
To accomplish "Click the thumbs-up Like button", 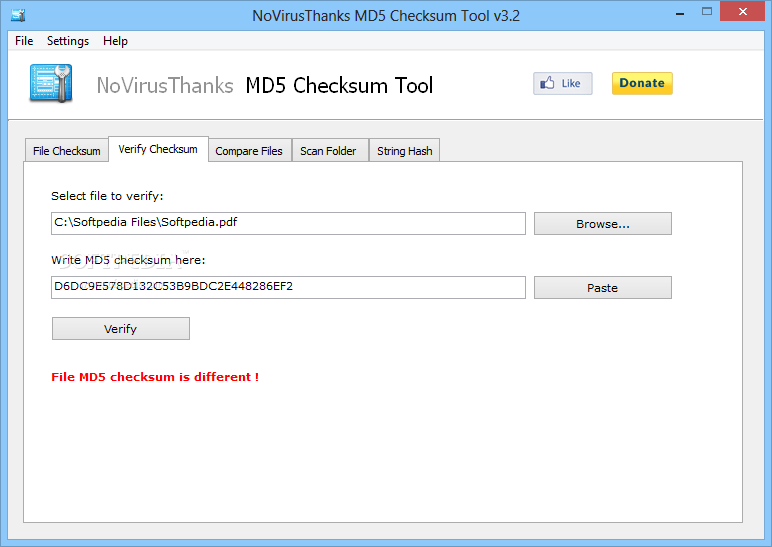I will coord(563,83).
